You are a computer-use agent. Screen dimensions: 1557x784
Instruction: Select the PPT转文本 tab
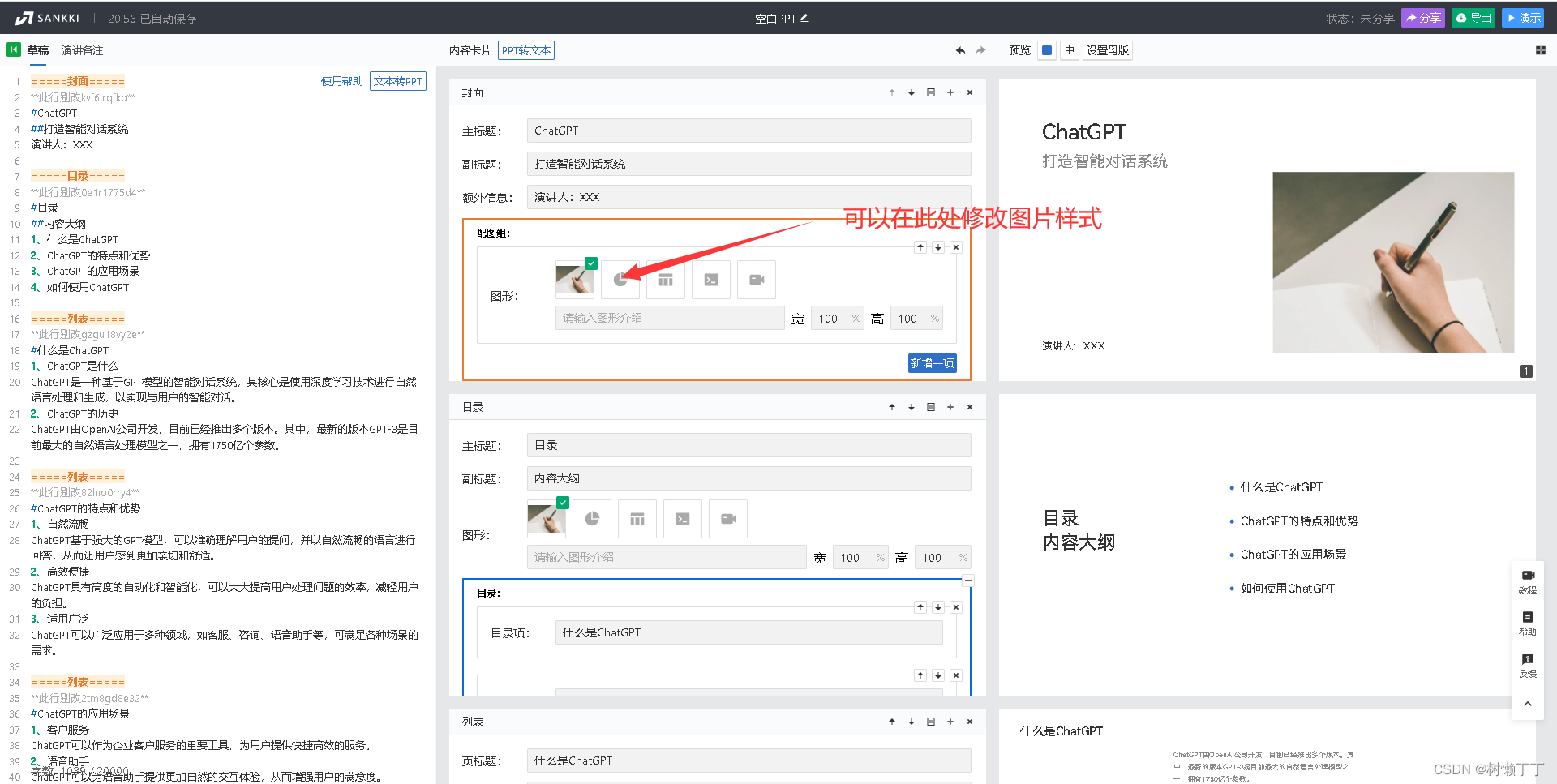[526, 50]
